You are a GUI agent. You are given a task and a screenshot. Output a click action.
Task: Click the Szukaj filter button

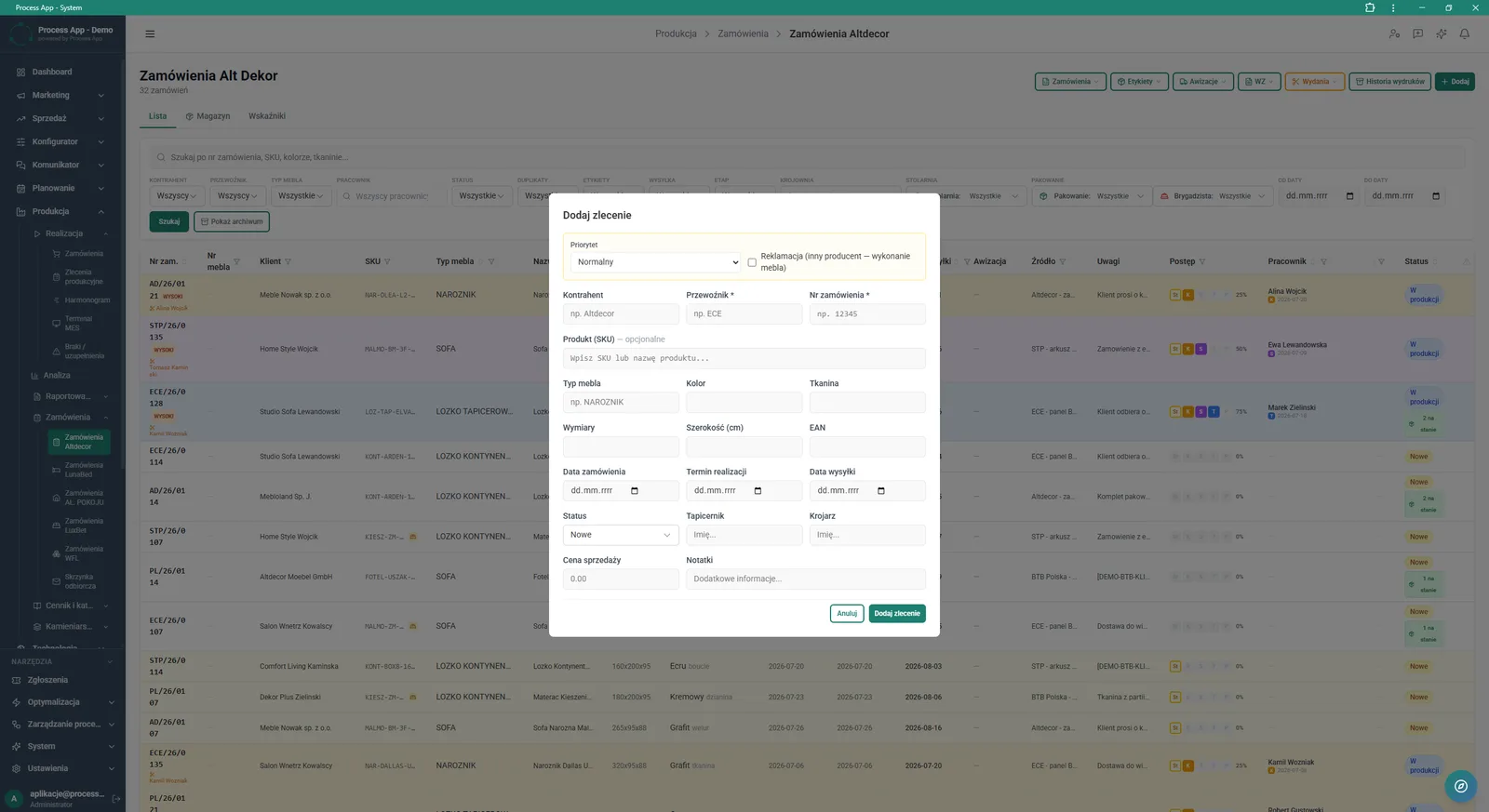tap(168, 221)
